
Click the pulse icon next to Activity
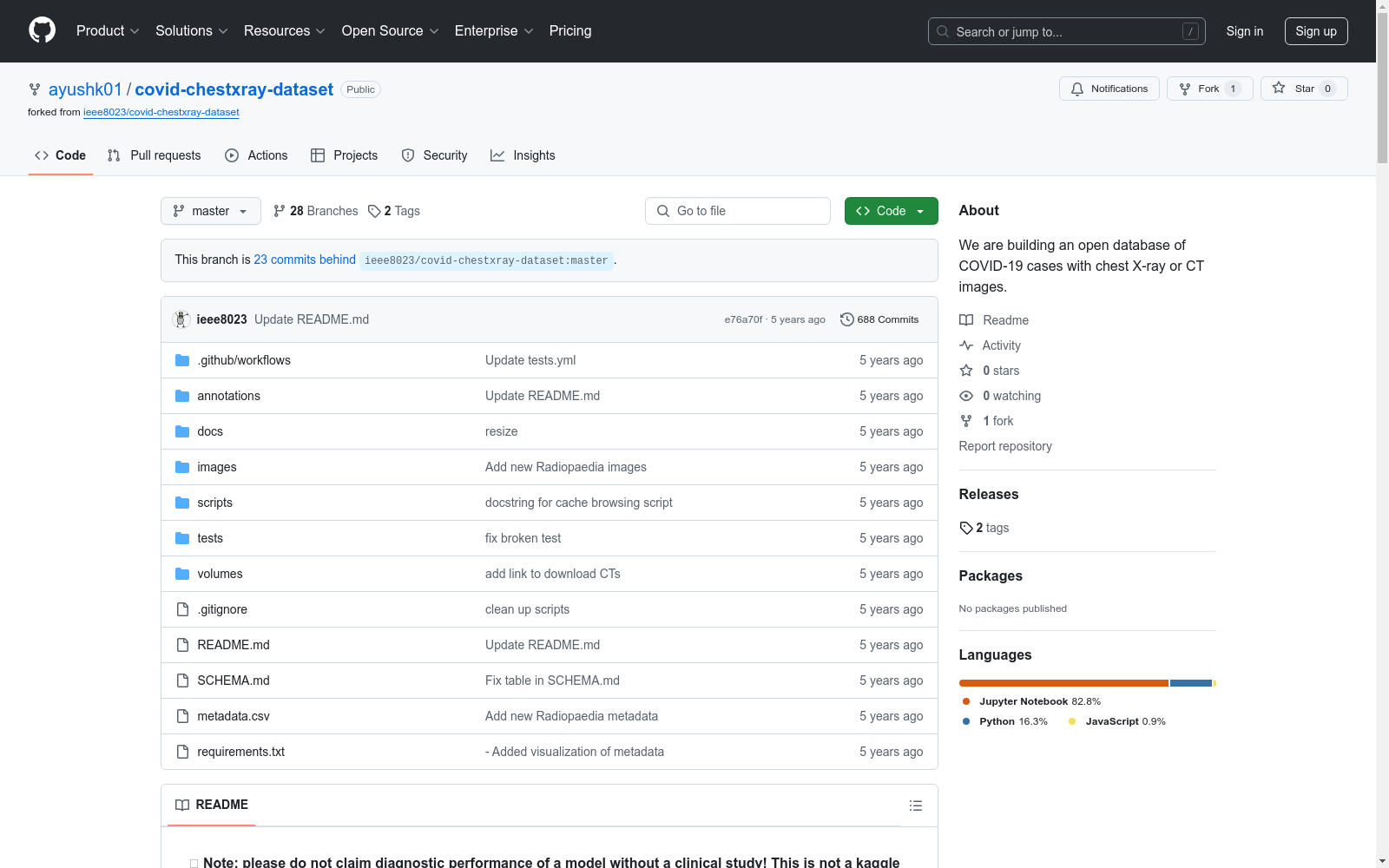966,345
